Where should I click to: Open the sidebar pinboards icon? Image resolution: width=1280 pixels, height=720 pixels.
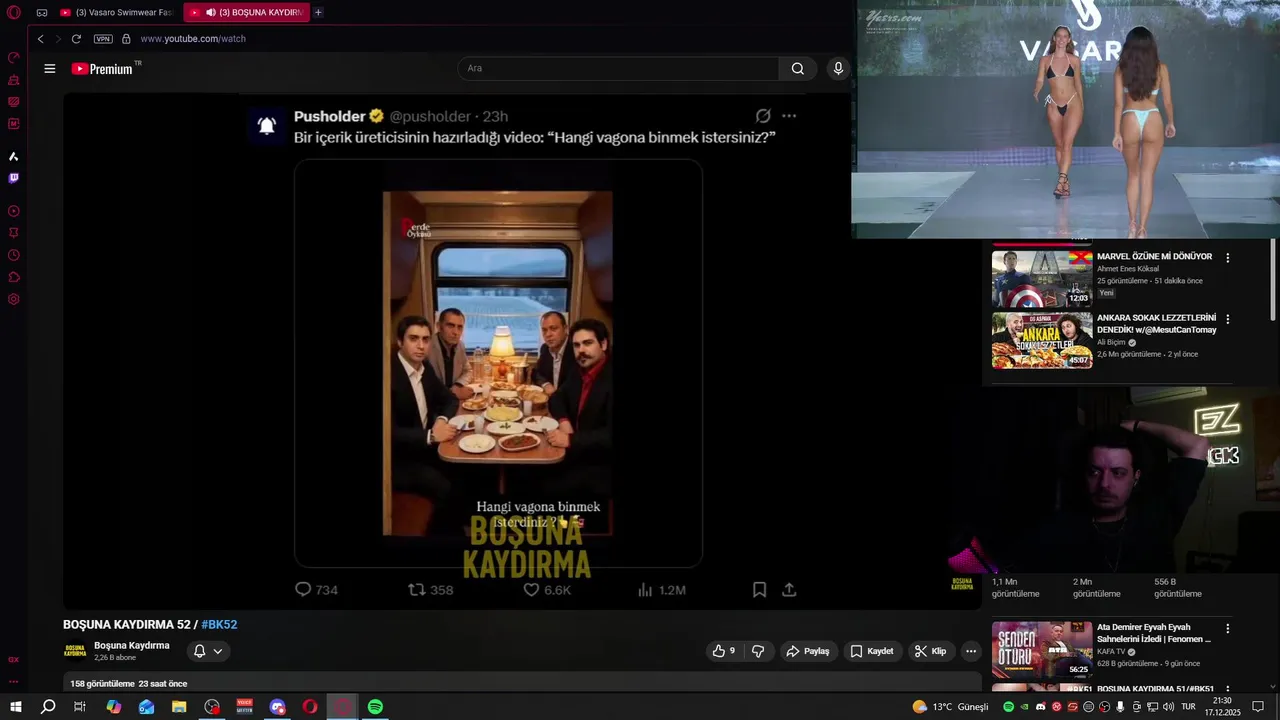(x=14, y=233)
